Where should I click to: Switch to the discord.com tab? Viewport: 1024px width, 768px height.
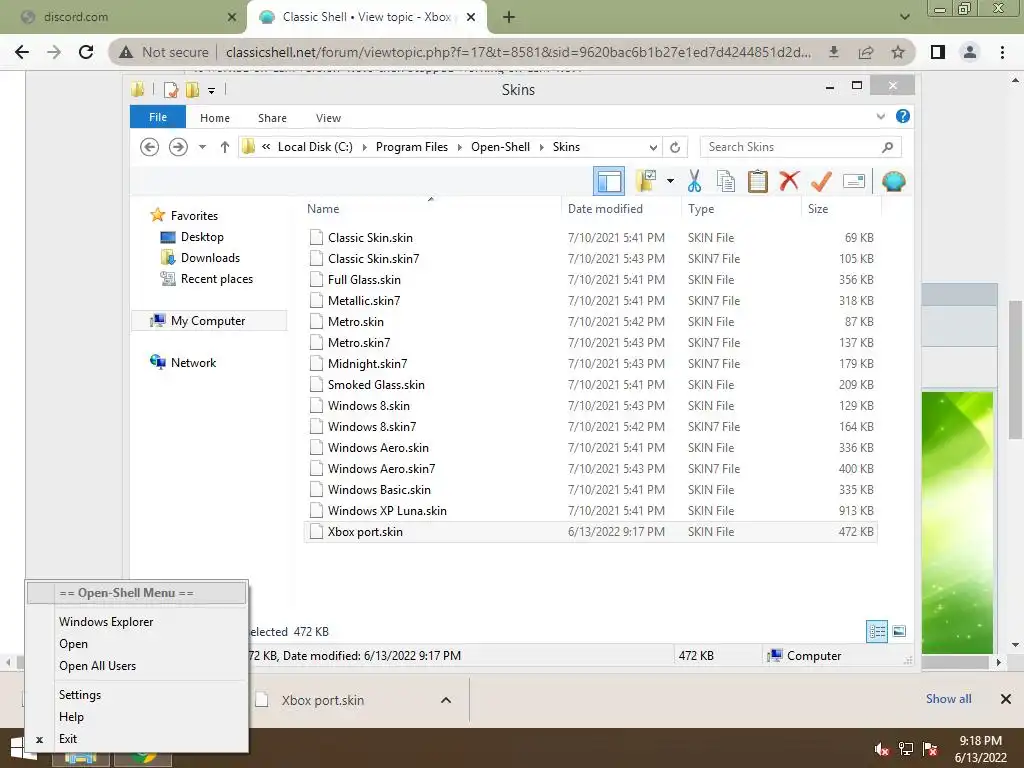pyautogui.click(x=124, y=17)
